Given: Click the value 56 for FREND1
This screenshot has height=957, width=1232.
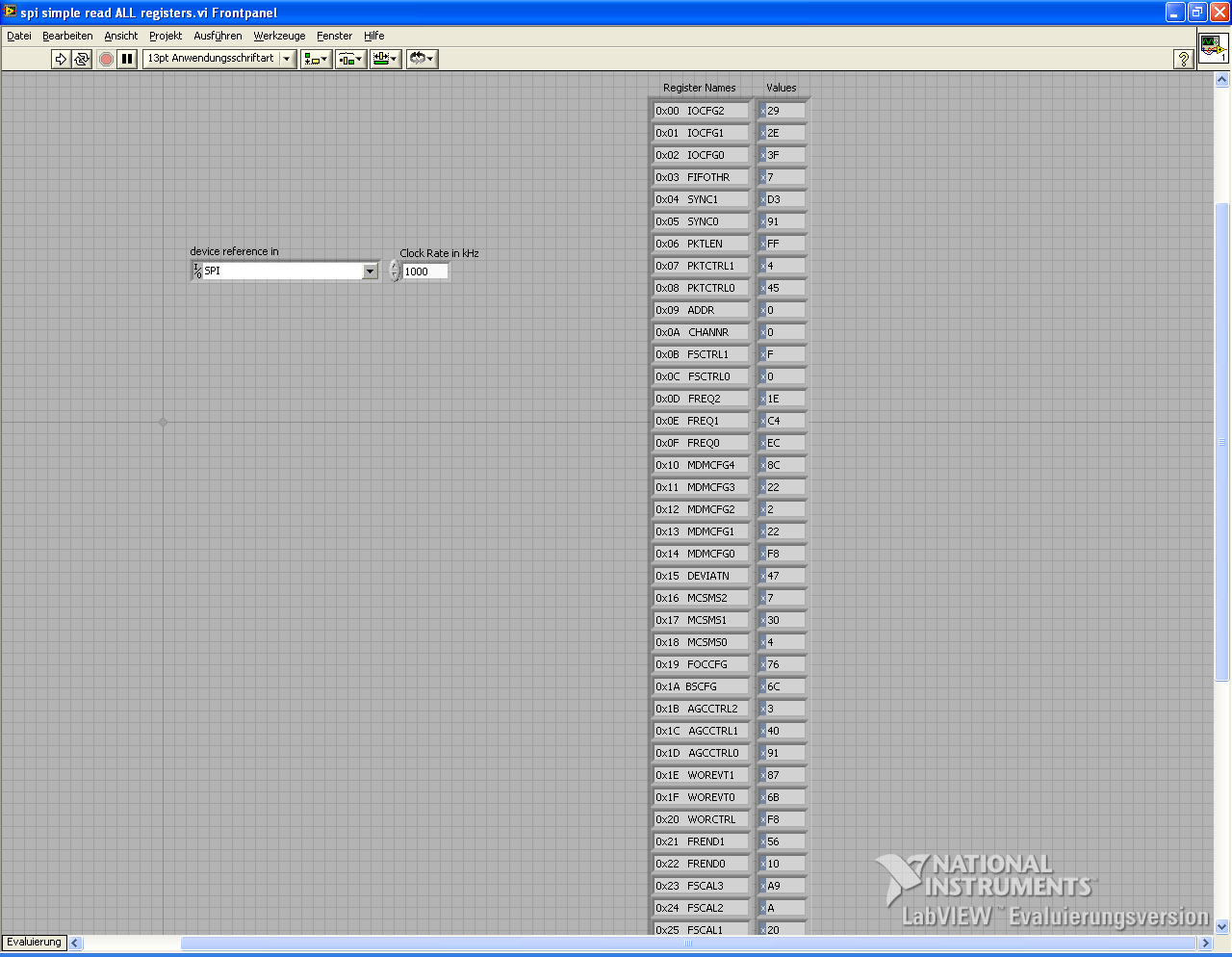Looking at the screenshot, I should 785,841.
